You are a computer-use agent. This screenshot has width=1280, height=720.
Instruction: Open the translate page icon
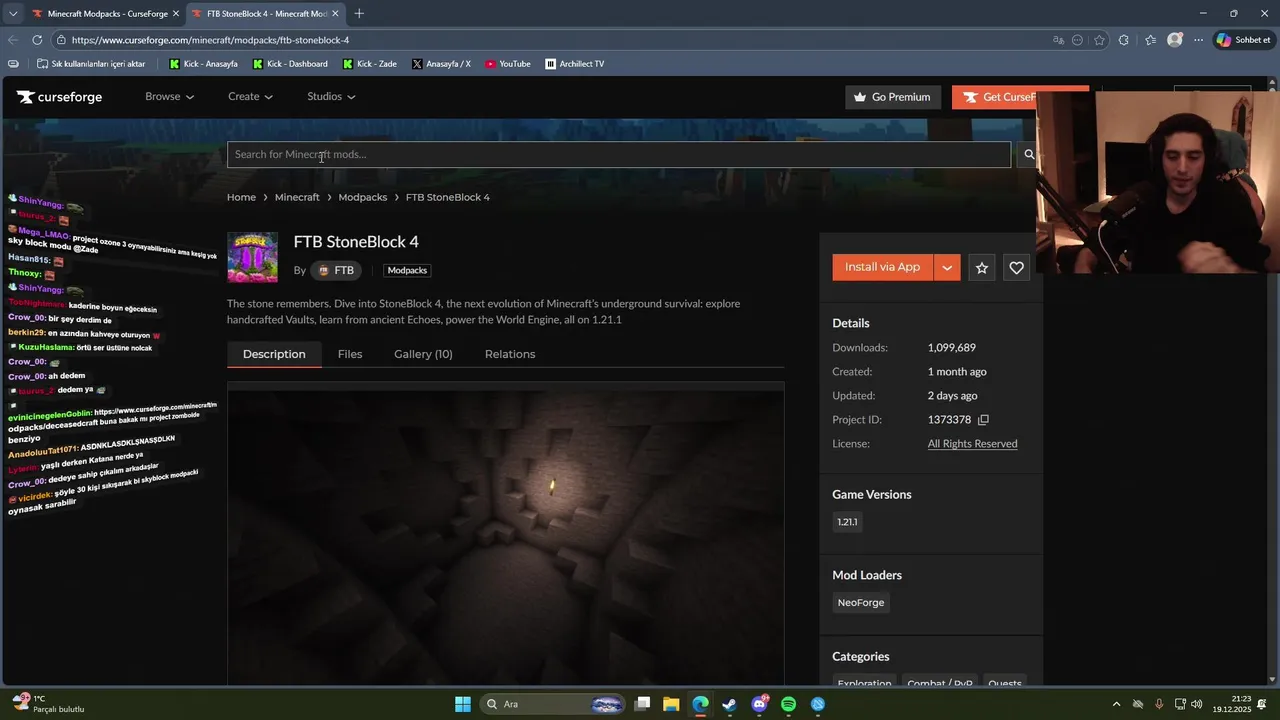[1059, 40]
